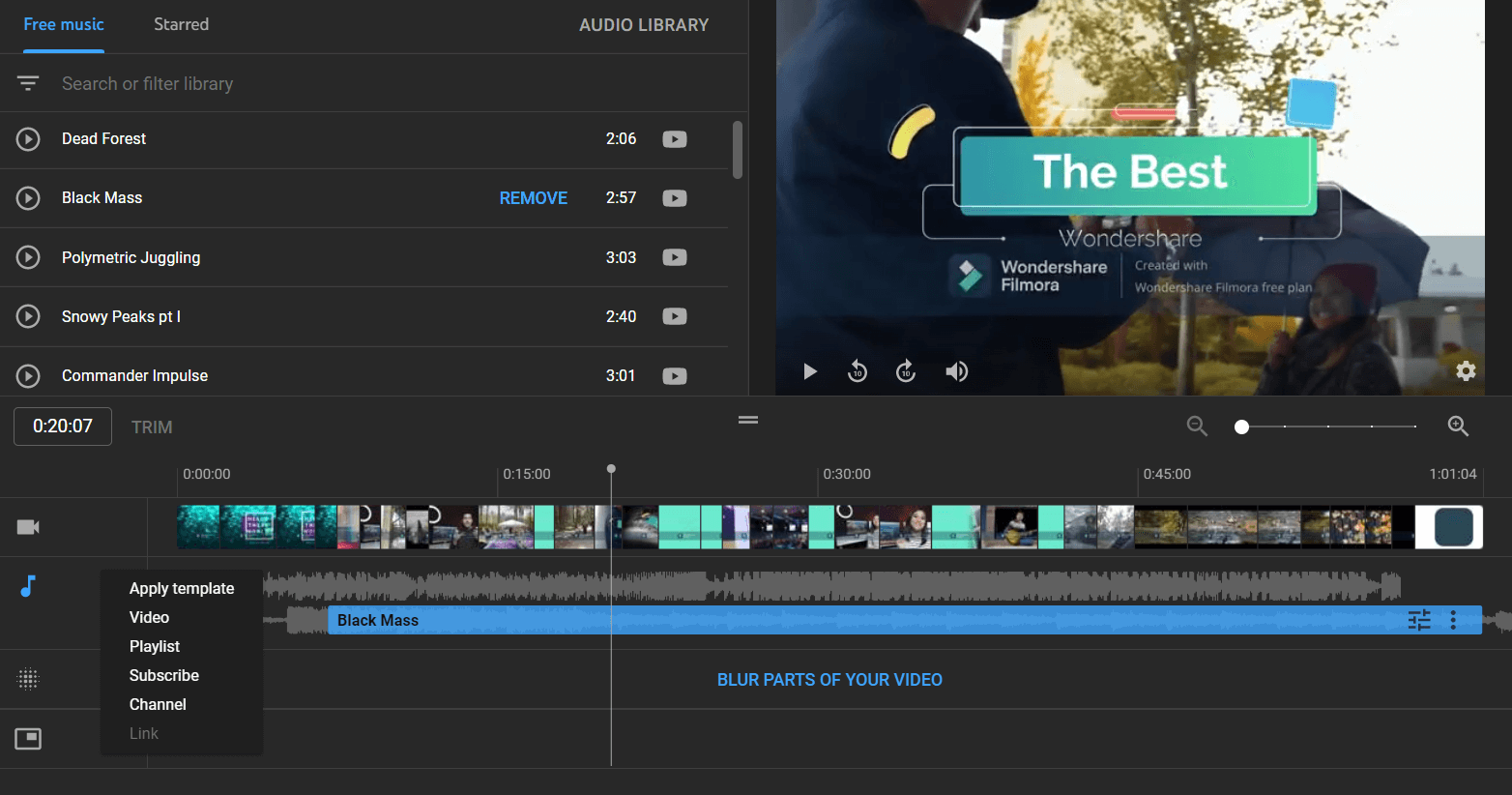1512x795 pixels.
Task: Open Black Mass clip more options
Action: click(1453, 620)
